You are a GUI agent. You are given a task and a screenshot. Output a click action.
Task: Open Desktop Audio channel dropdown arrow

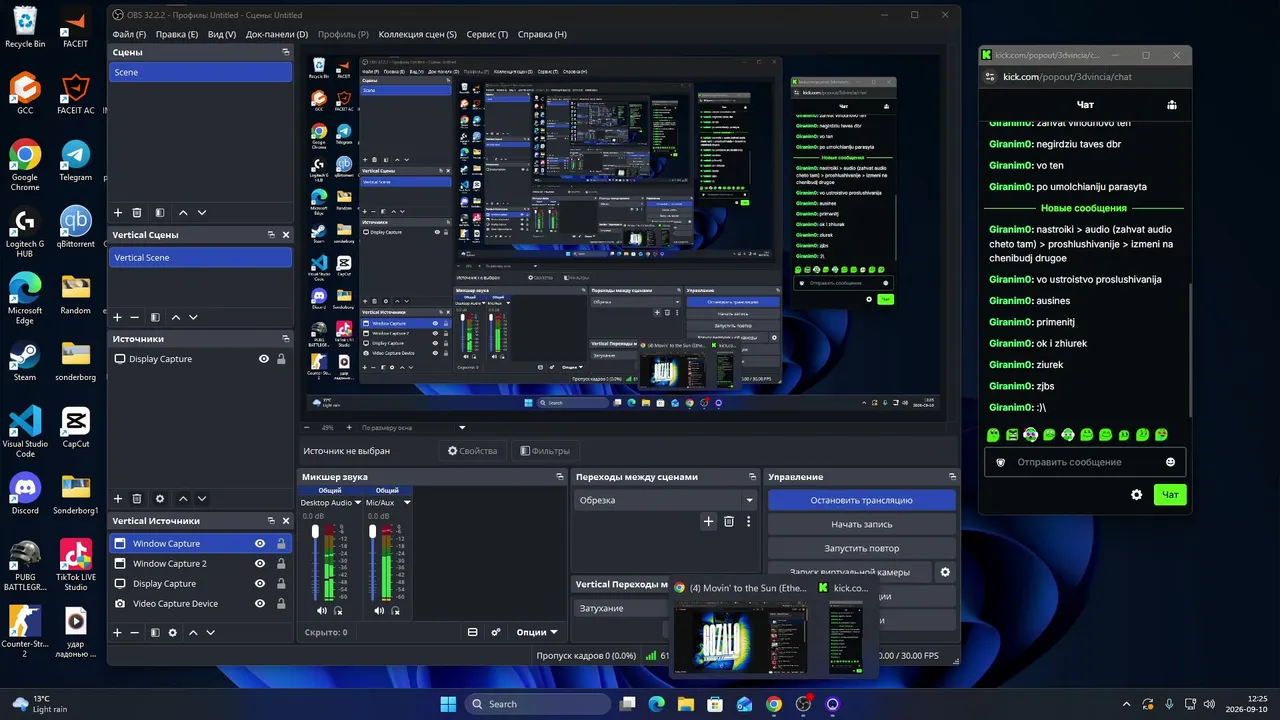pyautogui.click(x=357, y=503)
